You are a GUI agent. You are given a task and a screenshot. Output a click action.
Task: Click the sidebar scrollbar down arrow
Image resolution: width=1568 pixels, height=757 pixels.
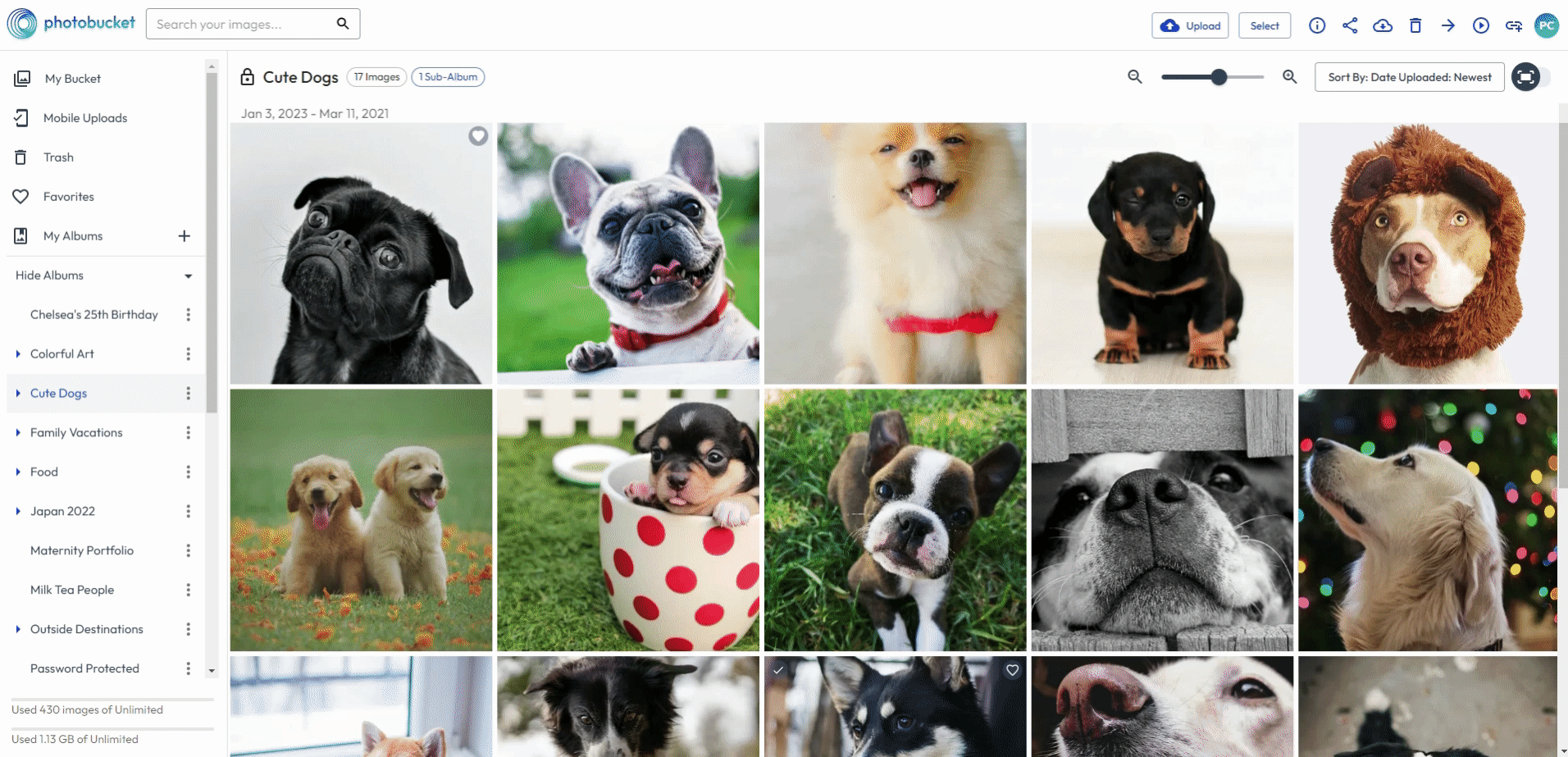point(212,671)
